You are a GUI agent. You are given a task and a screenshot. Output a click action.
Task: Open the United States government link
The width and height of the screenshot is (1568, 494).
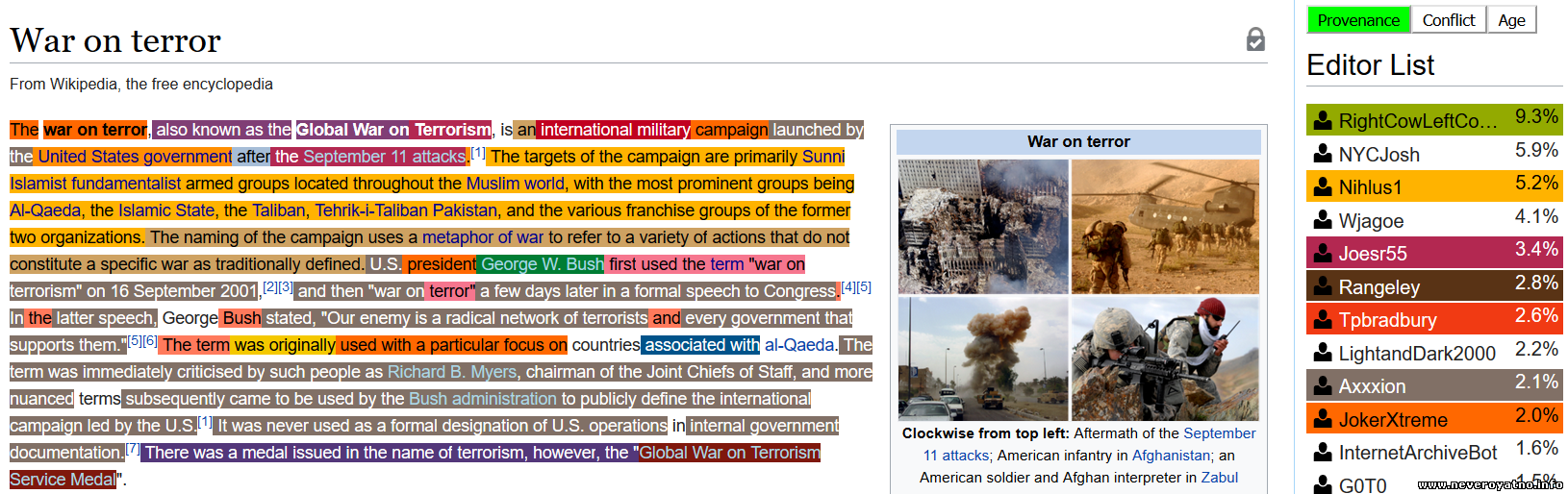click(135, 157)
